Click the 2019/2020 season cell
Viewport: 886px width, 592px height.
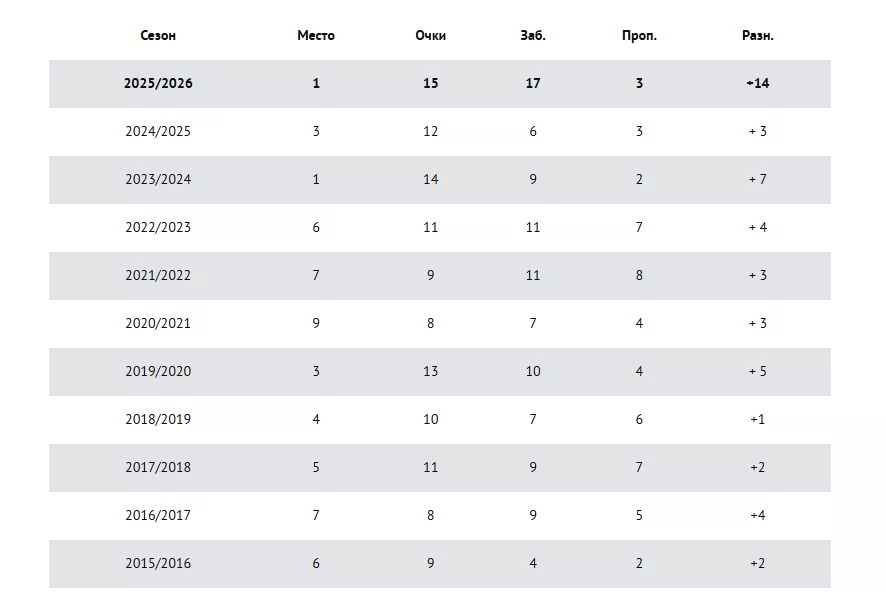click(158, 371)
